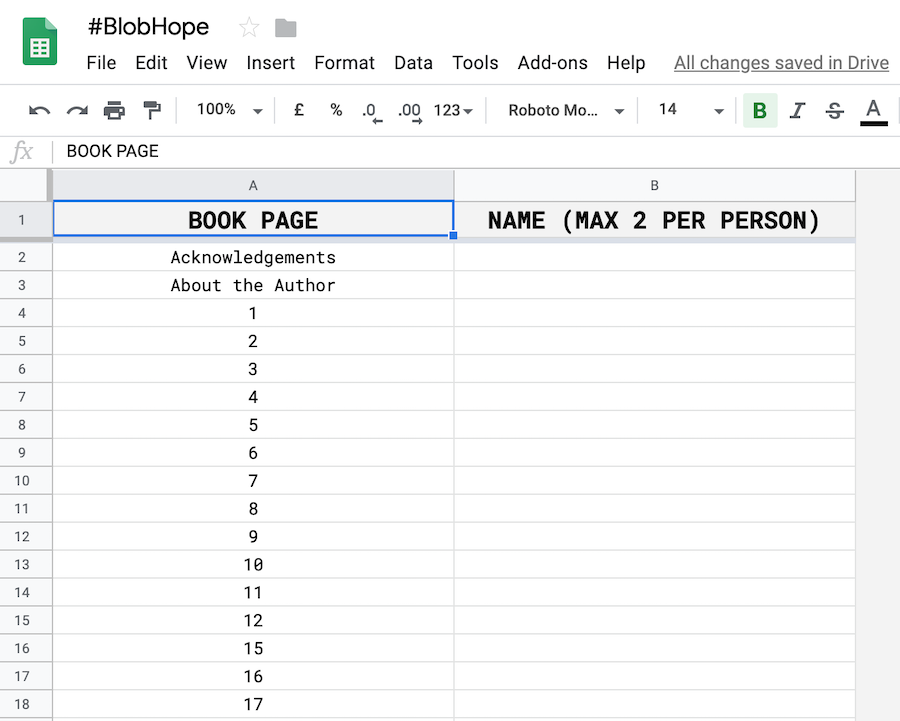
Task: Open the Format menu
Action: pos(344,62)
